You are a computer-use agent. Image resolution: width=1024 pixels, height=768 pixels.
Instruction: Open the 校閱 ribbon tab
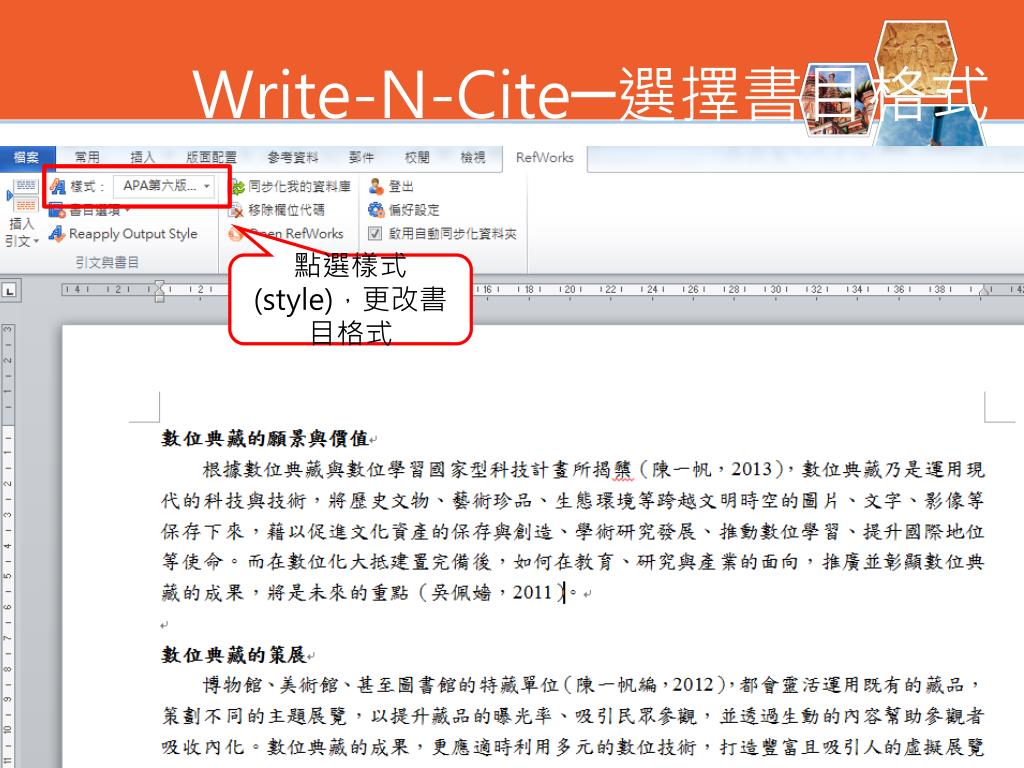tap(417, 157)
